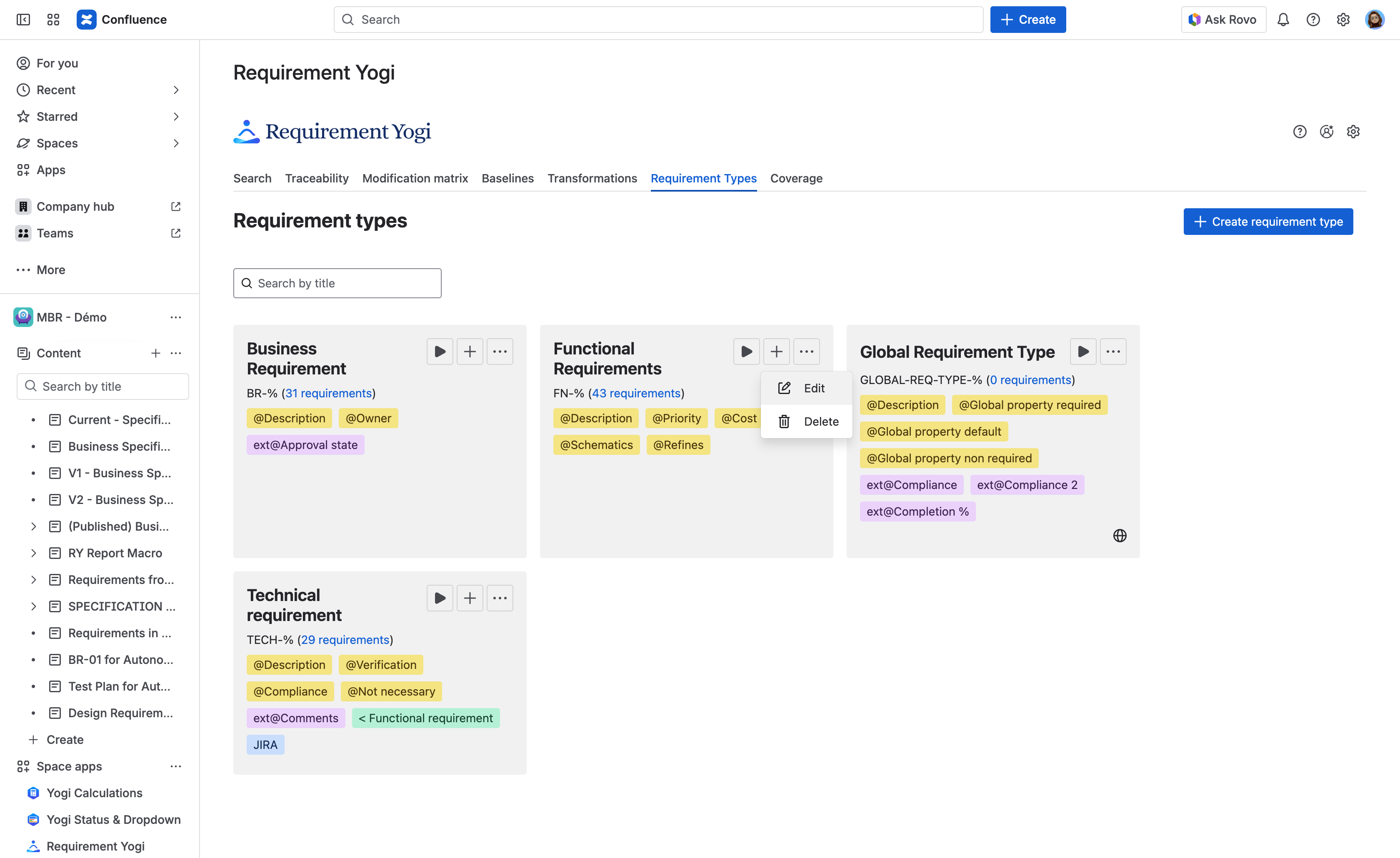Select Edit from the context menu
Screen dimensions: 1400x858
coord(814,388)
